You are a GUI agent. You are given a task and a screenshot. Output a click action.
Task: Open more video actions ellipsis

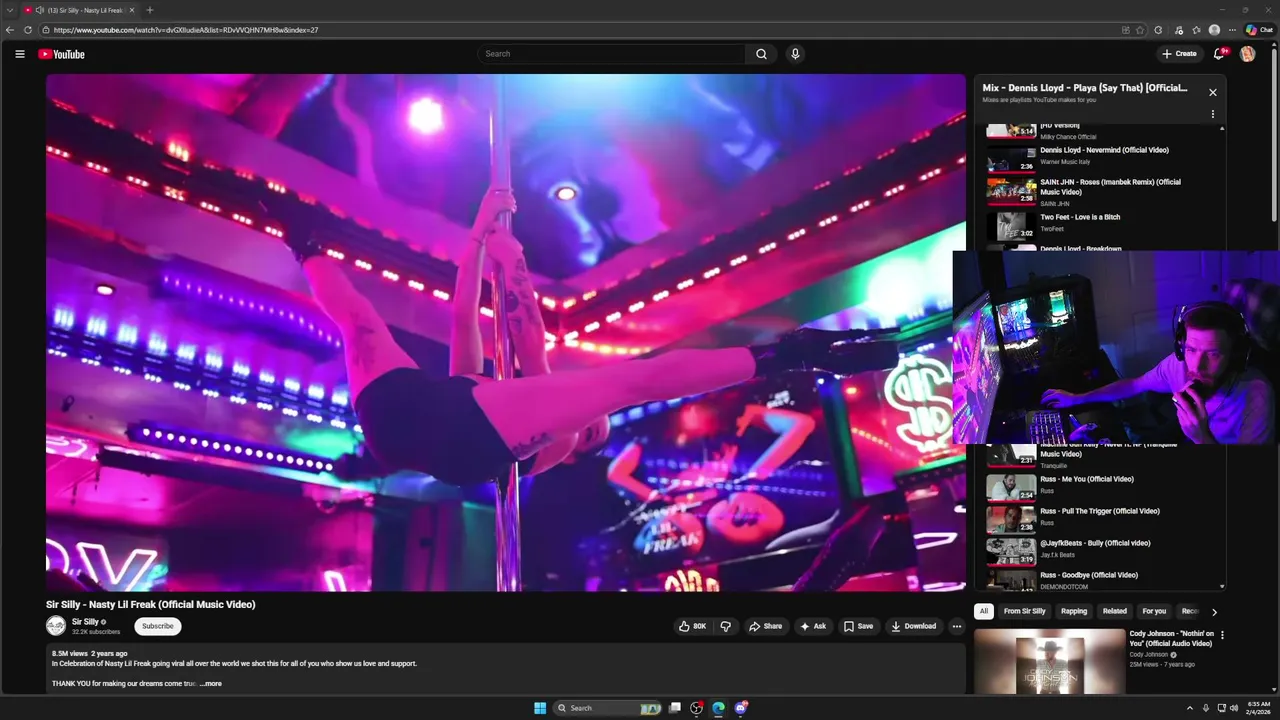pos(956,626)
